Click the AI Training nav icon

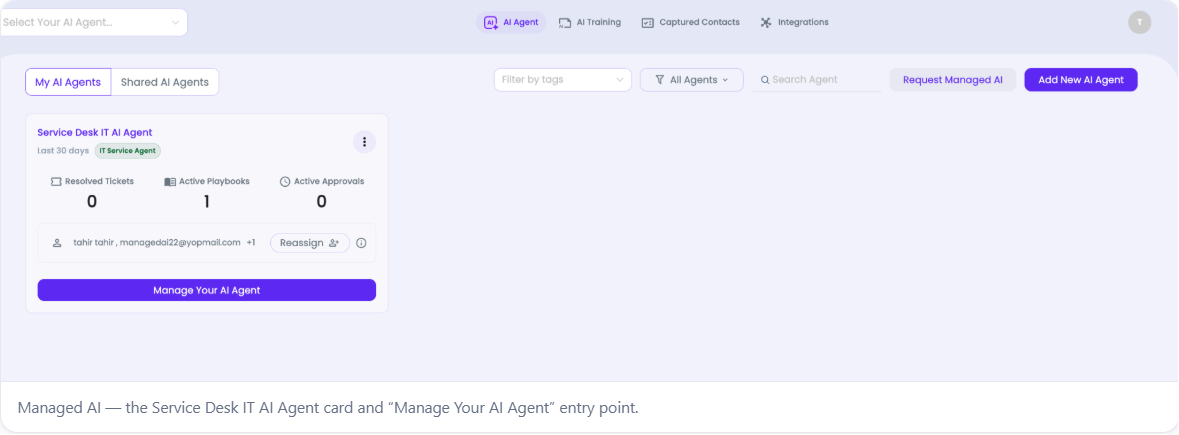coord(565,23)
